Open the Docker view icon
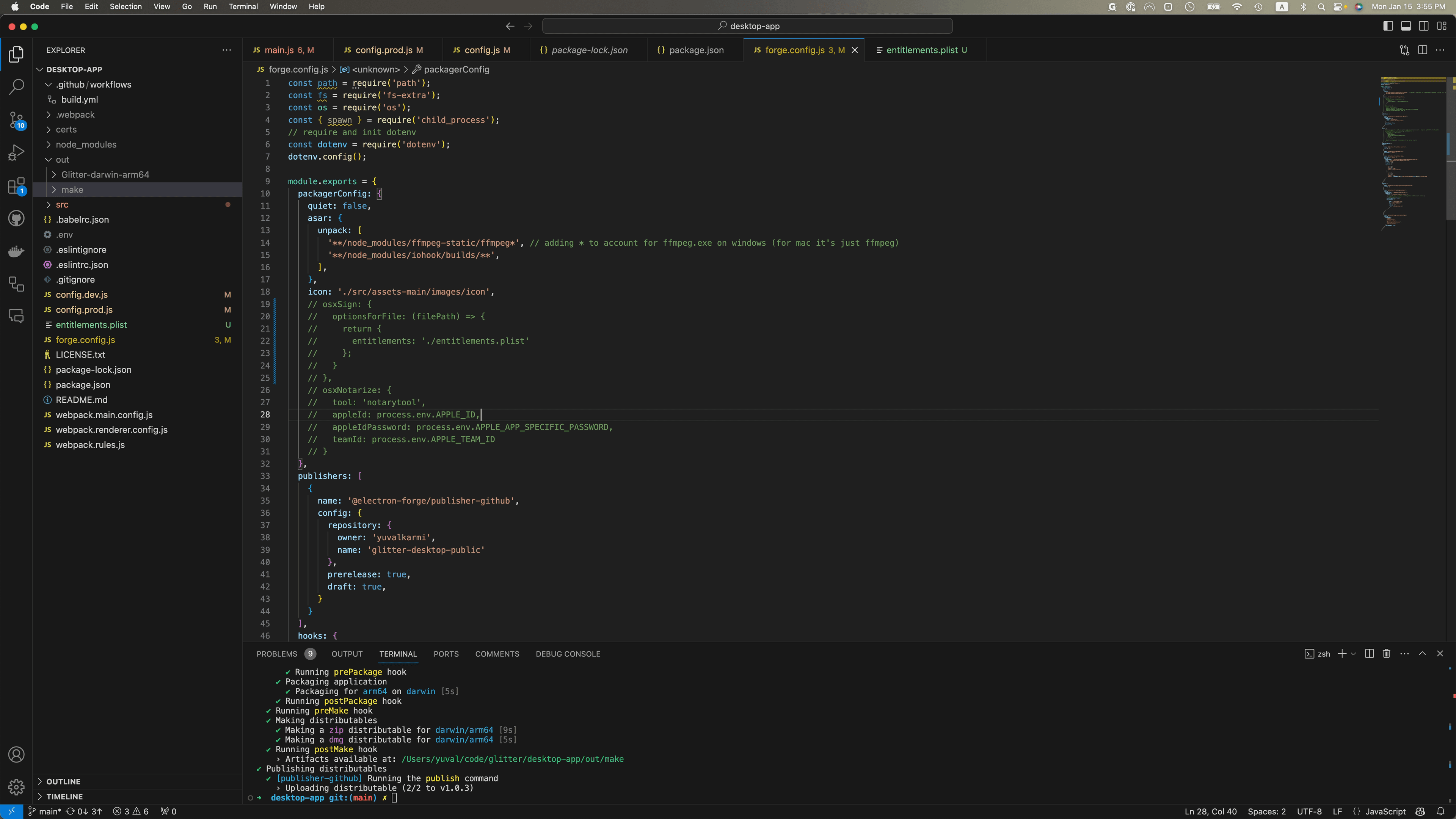 16,251
